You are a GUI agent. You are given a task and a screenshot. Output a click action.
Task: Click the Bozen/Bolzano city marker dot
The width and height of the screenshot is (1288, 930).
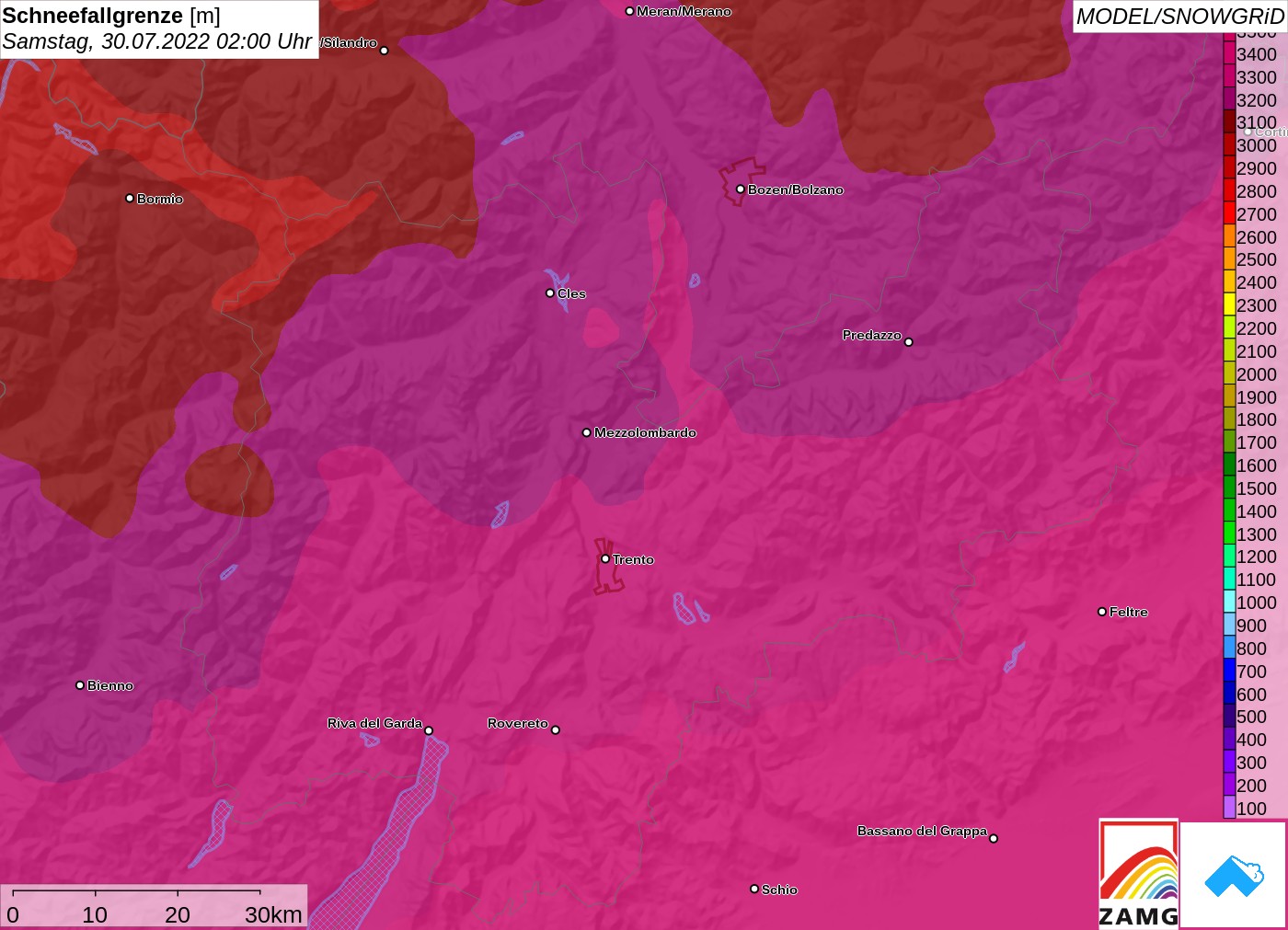[x=740, y=189]
